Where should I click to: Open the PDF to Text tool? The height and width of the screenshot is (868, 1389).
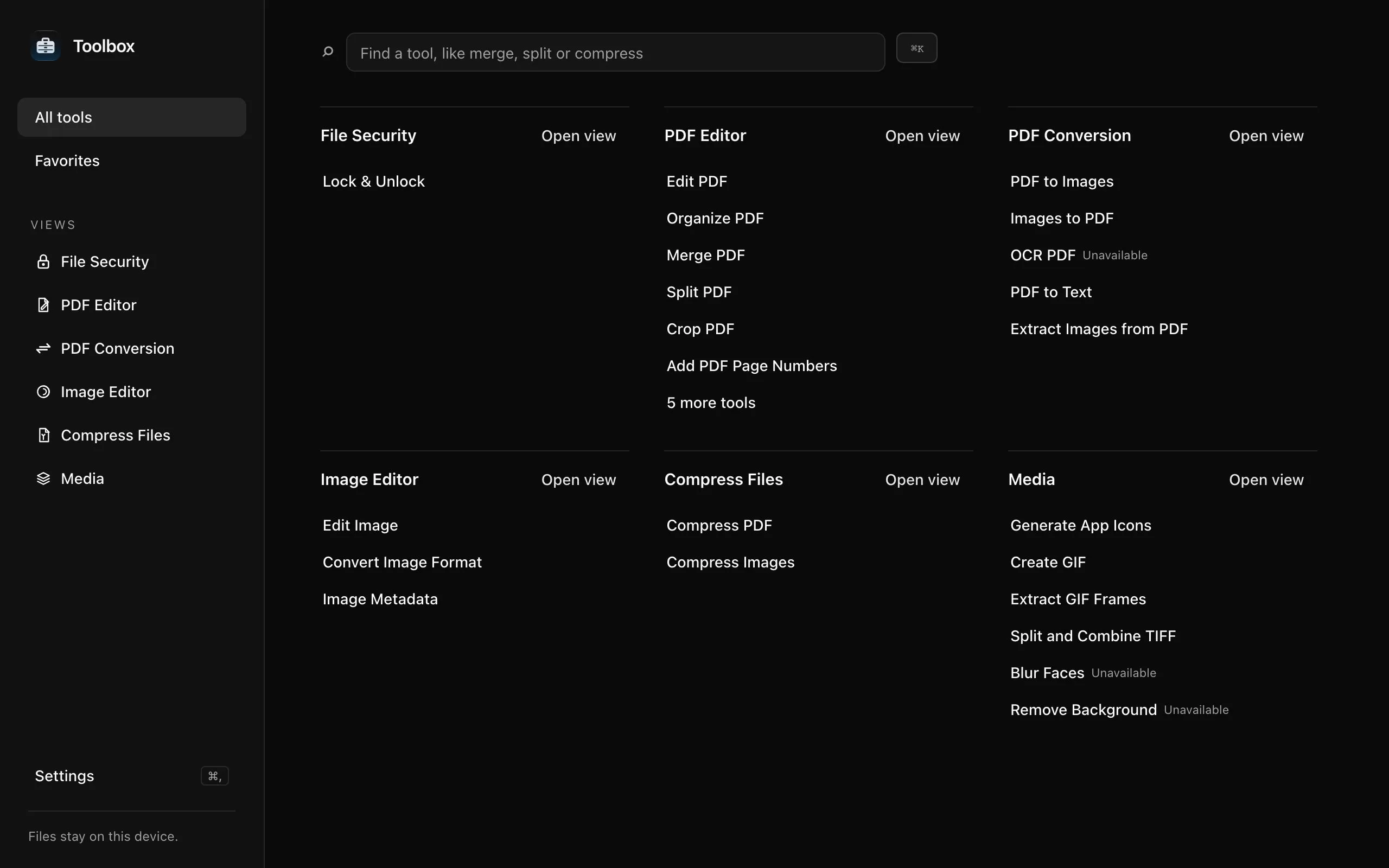click(1051, 292)
